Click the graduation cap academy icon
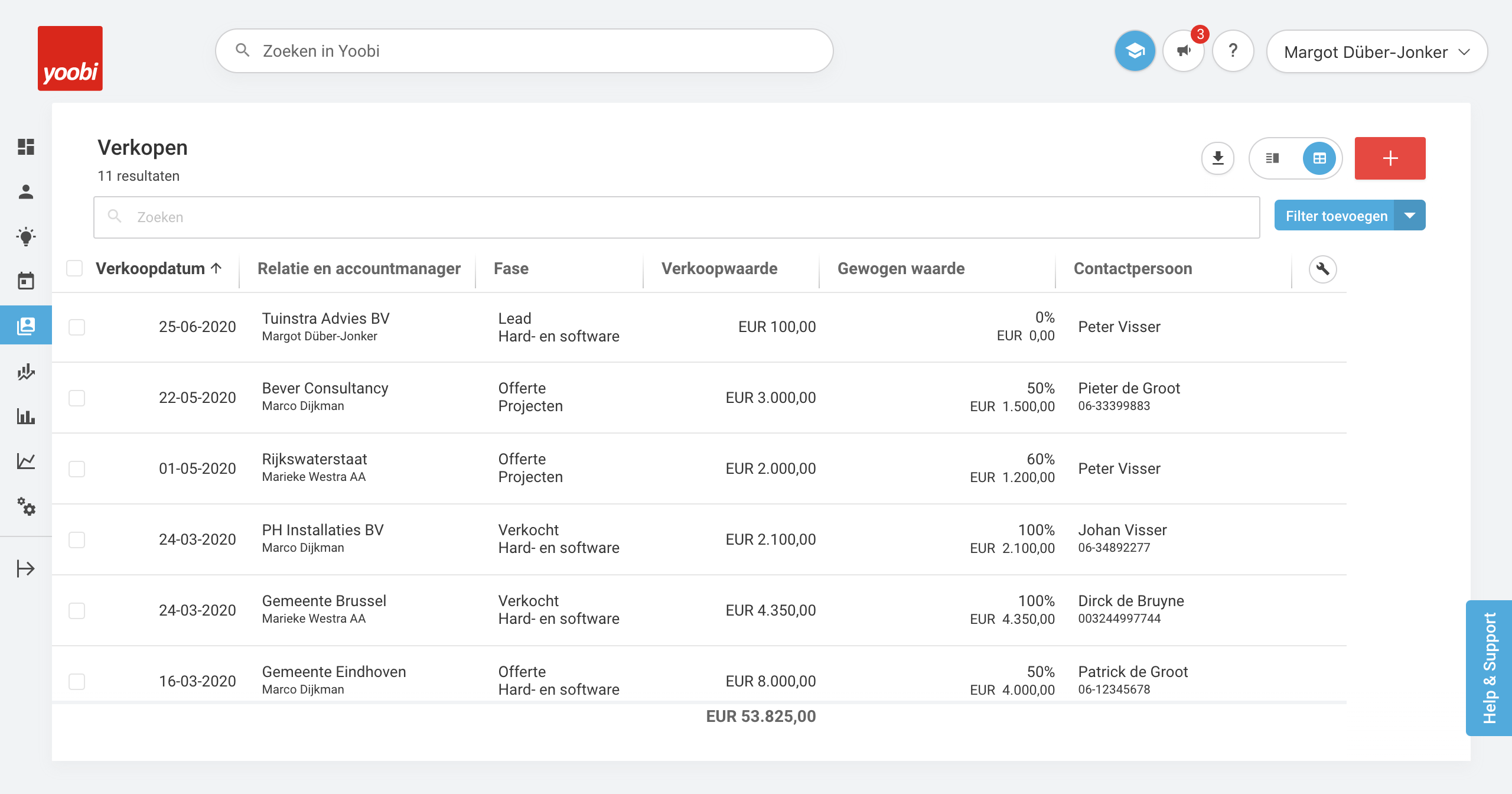The width and height of the screenshot is (1512, 794). [x=1135, y=51]
